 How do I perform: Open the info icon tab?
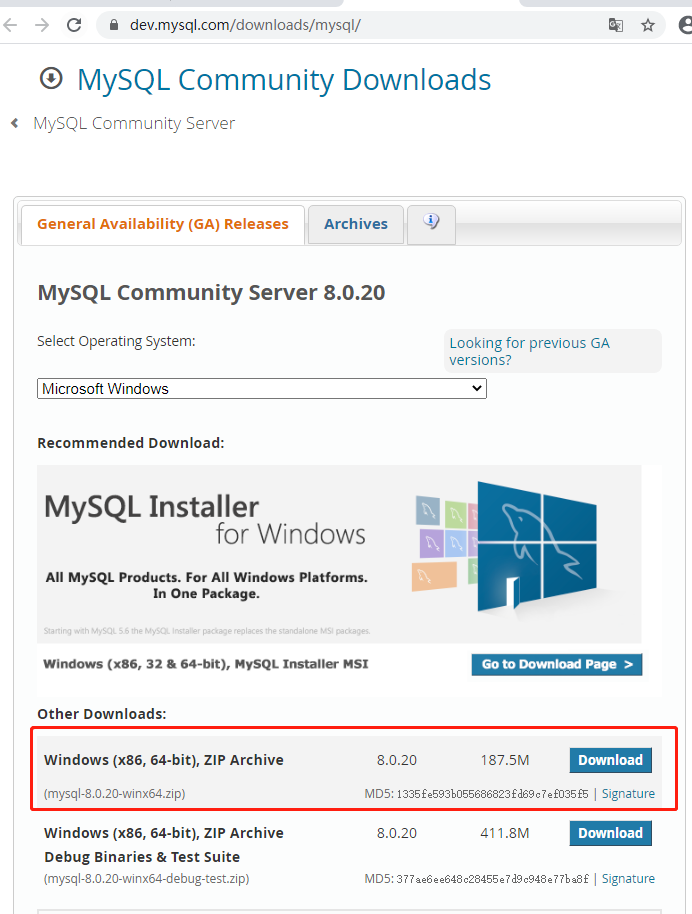(x=431, y=224)
